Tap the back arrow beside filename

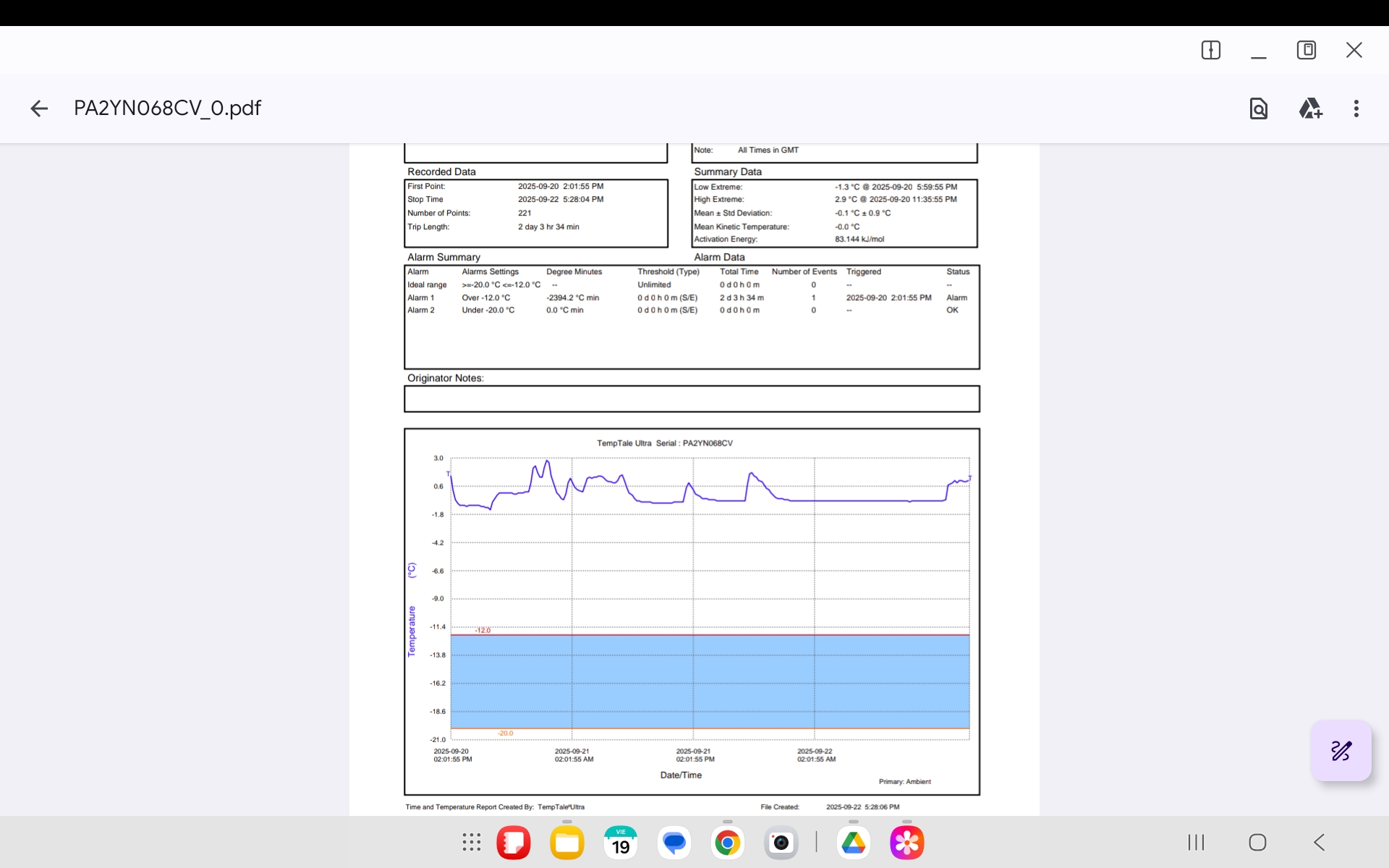pos(39,109)
